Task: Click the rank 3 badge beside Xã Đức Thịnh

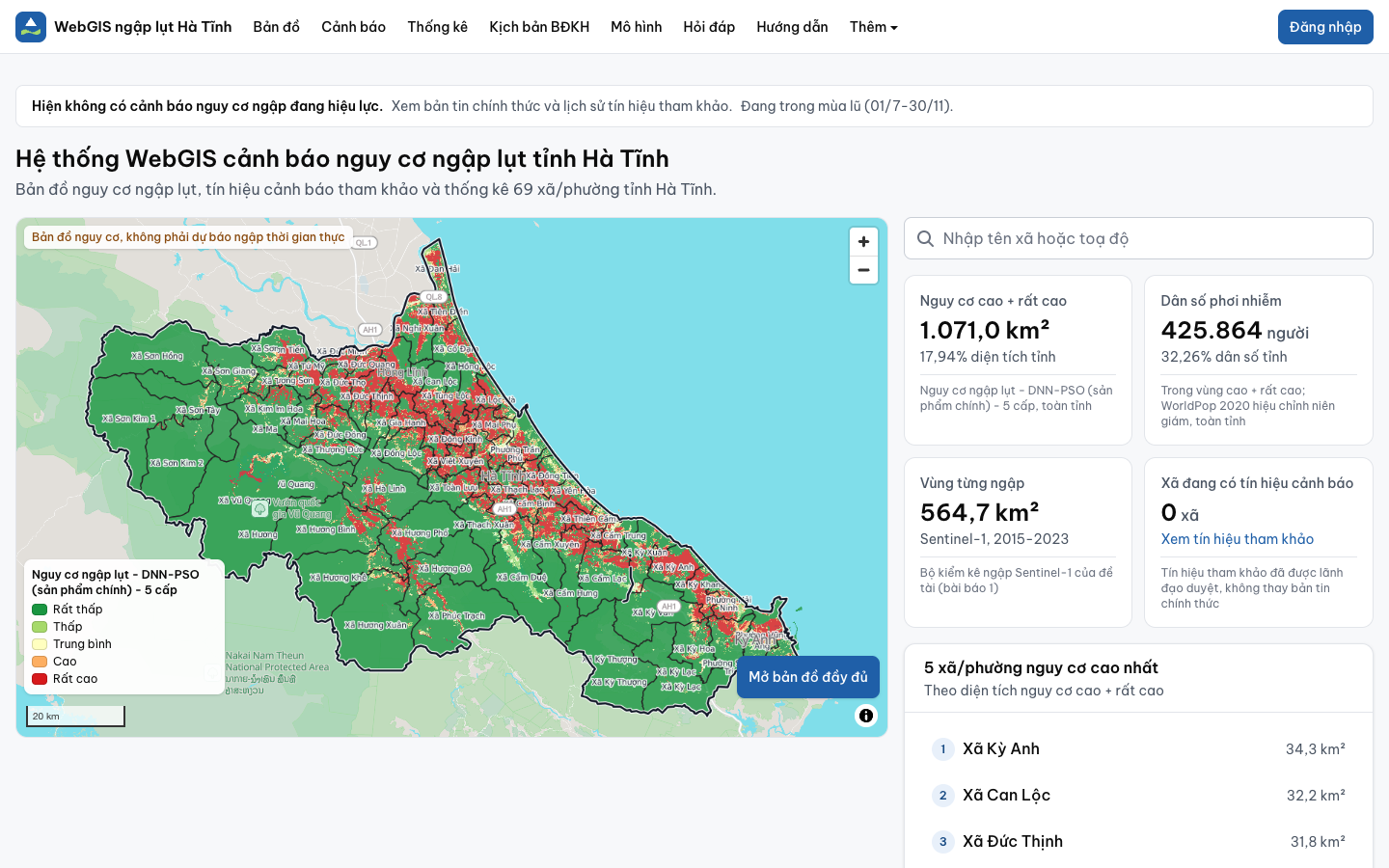Action: click(943, 841)
